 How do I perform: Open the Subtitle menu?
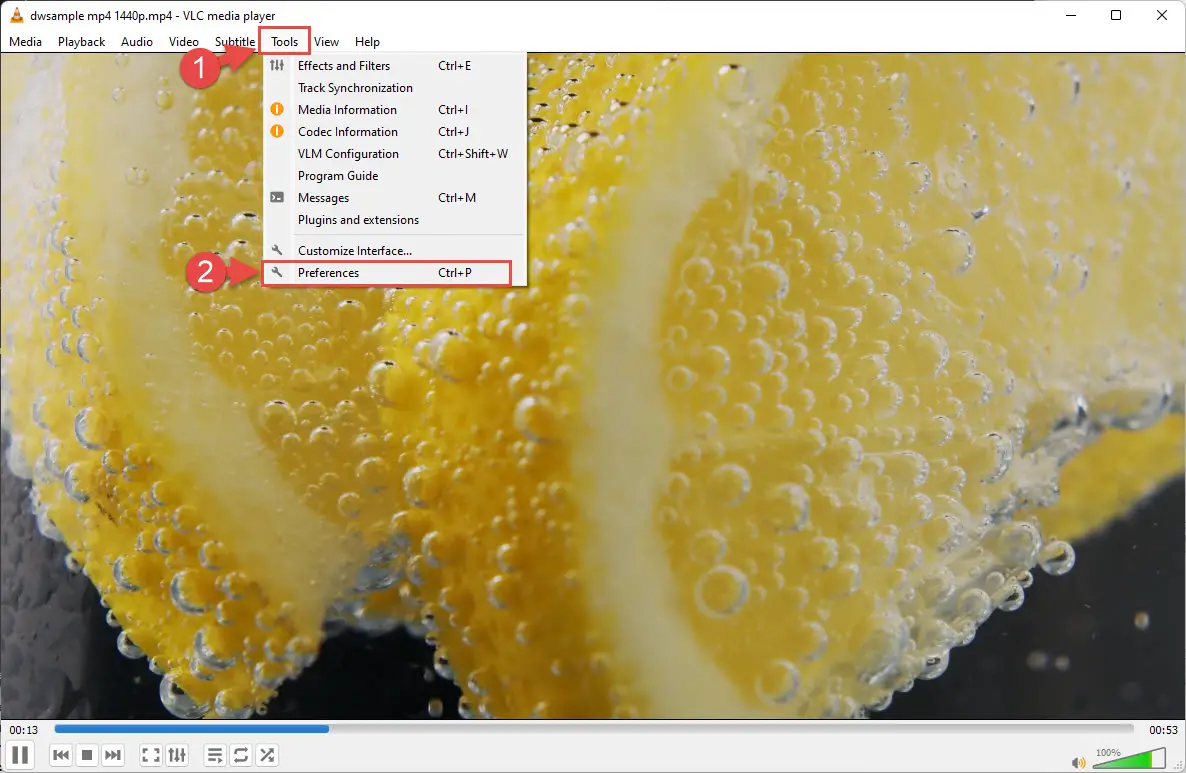coord(234,42)
